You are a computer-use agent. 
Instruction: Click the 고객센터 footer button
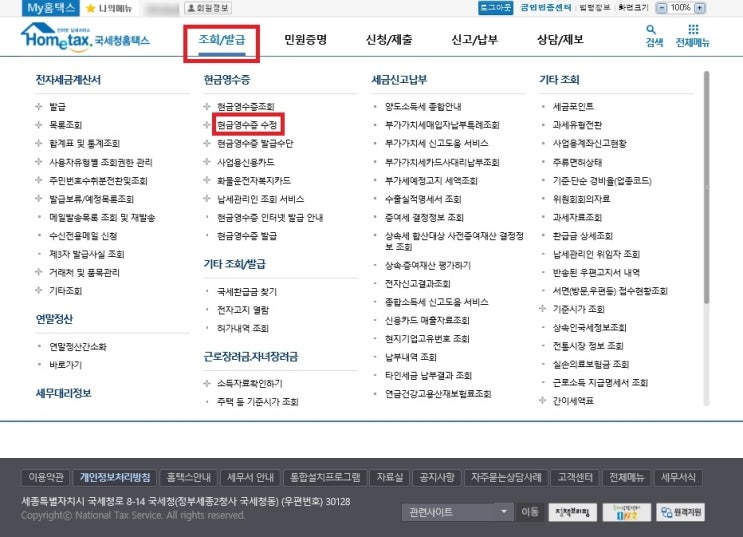[x=575, y=477]
